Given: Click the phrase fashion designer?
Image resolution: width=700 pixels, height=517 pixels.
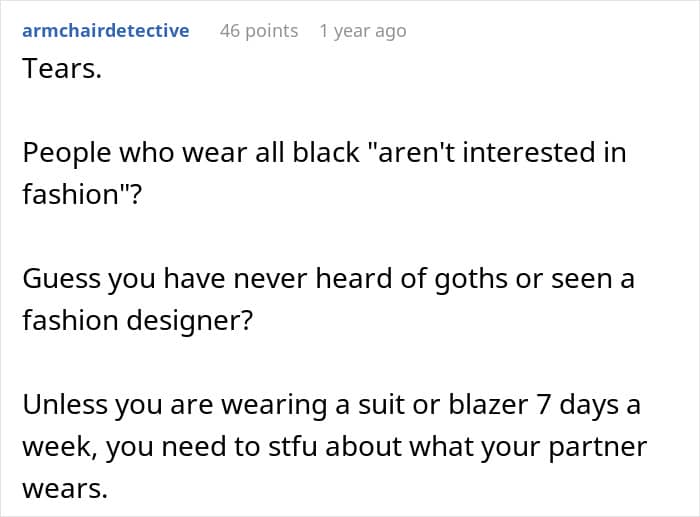Looking at the screenshot, I should click(x=138, y=321).
